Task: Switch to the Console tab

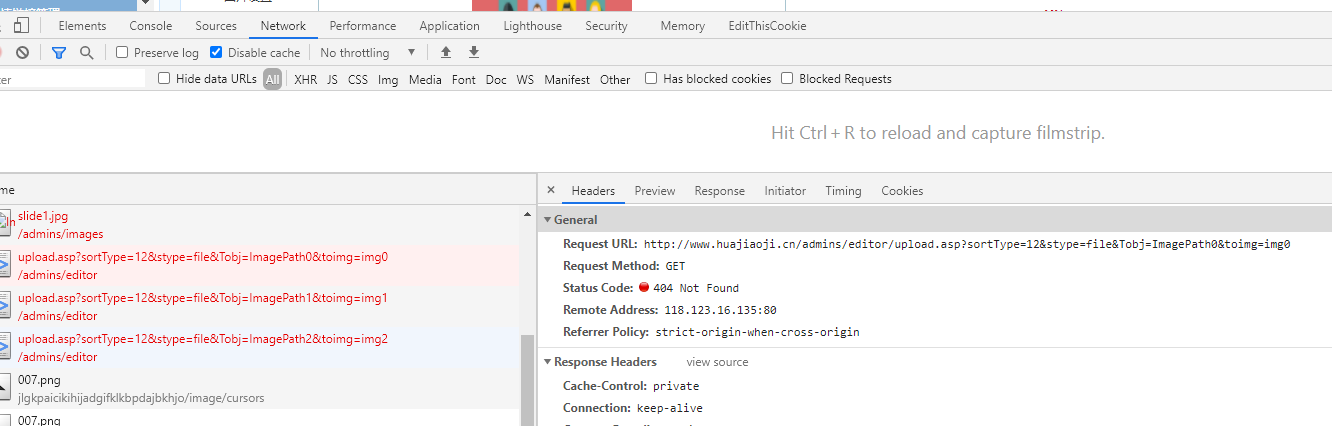Action: (x=151, y=26)
